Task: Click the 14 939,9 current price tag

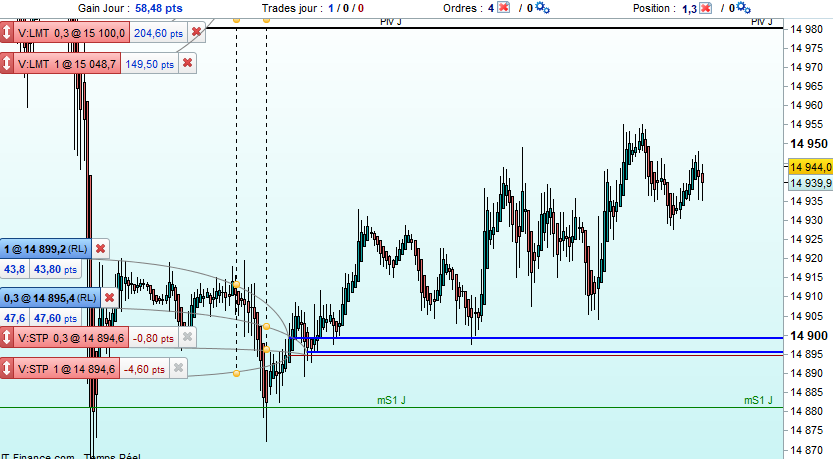Action: click(811, 183)
